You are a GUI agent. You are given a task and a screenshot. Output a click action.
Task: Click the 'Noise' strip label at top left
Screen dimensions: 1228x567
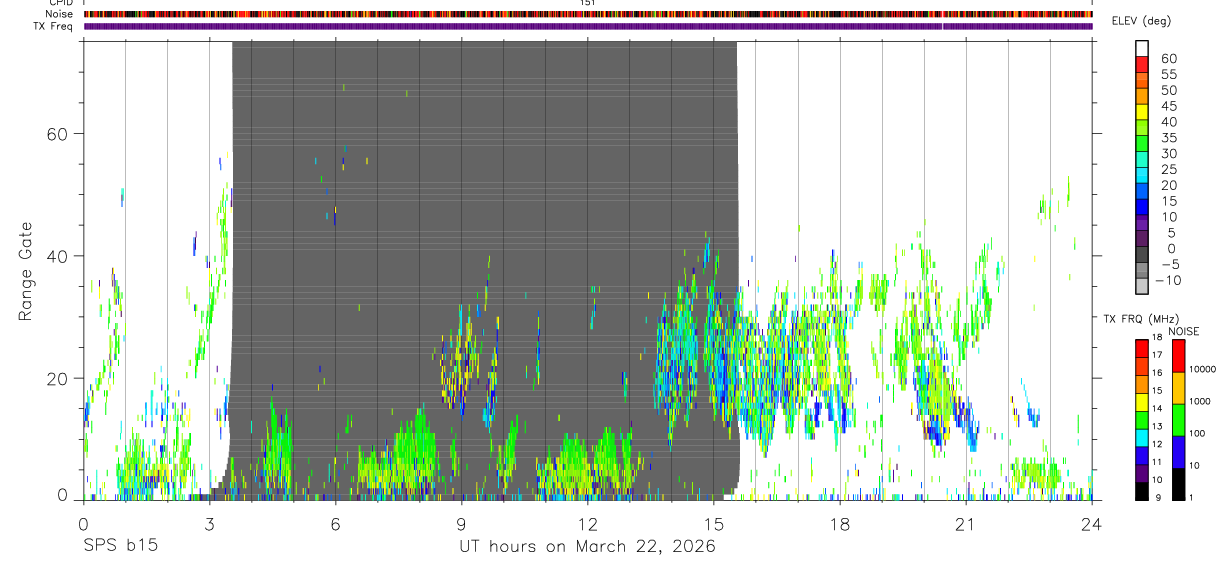(x=59, y=14)
